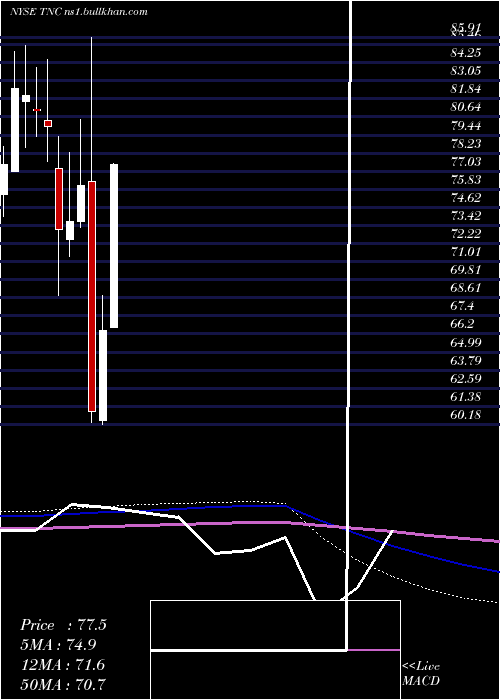Viewport: 500px width, 700px height.
Task: Select the 81.84 price axis label
Action: pyautogui.click(x=466, y=89)
